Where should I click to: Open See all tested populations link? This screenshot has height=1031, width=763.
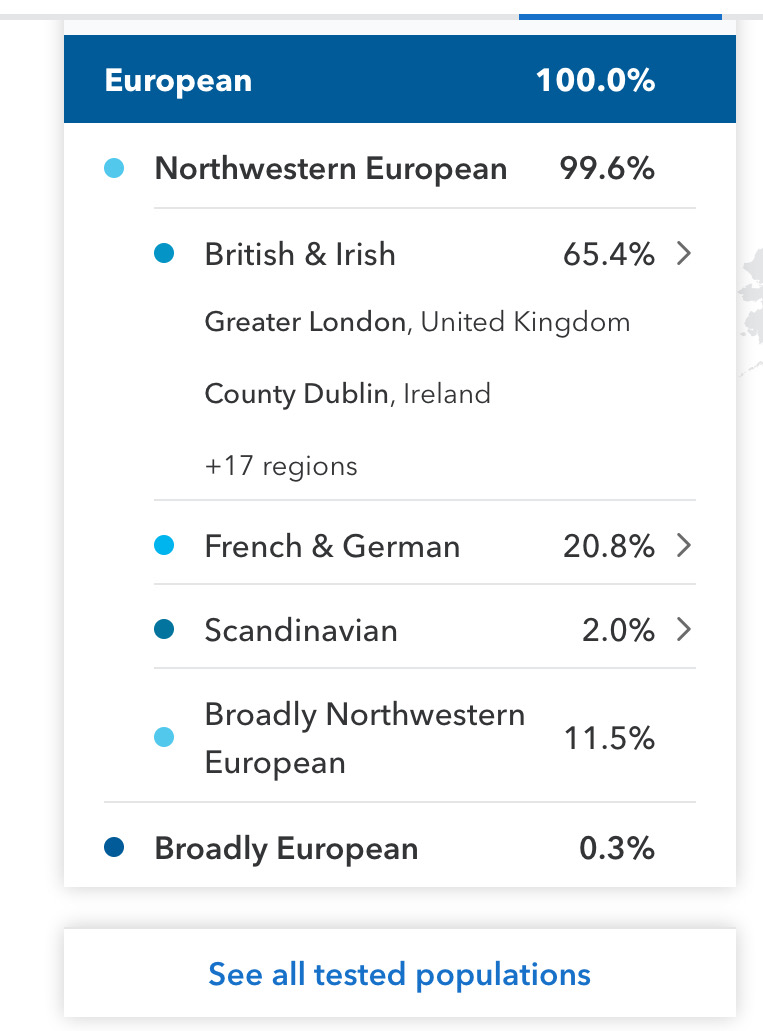coord(399,974)
